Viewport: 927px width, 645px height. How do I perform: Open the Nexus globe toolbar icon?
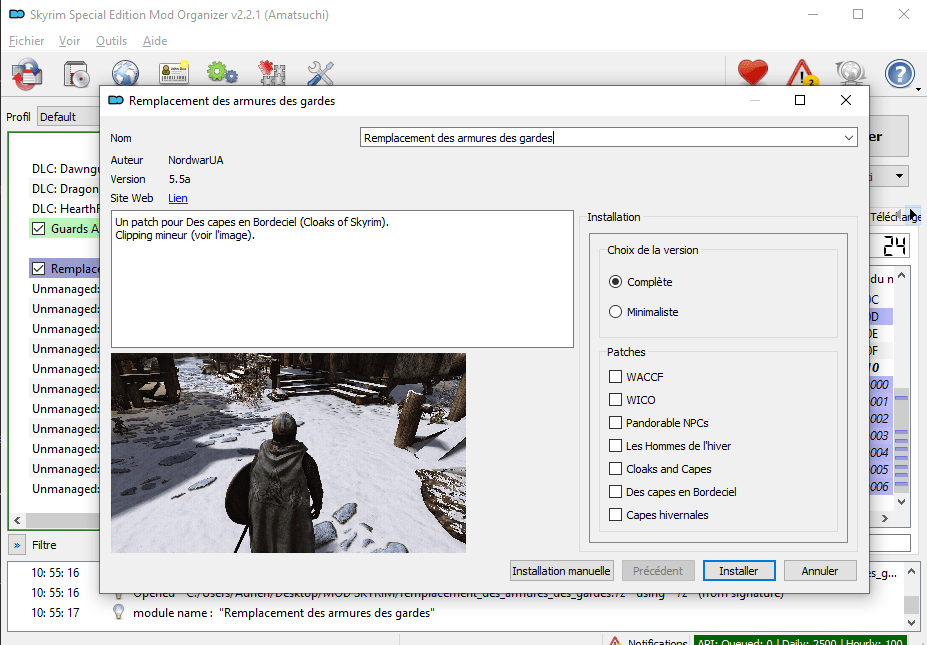click(x=125, y=74)
